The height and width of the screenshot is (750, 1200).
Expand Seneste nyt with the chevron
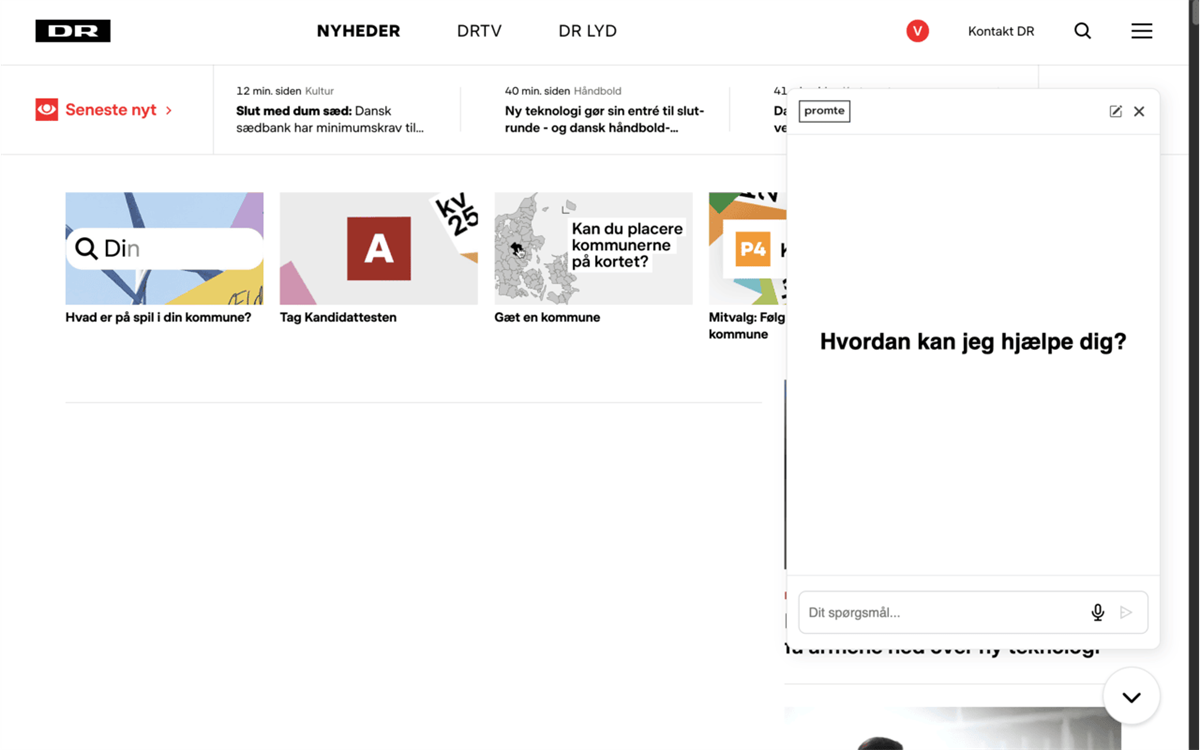pos(169,110)
